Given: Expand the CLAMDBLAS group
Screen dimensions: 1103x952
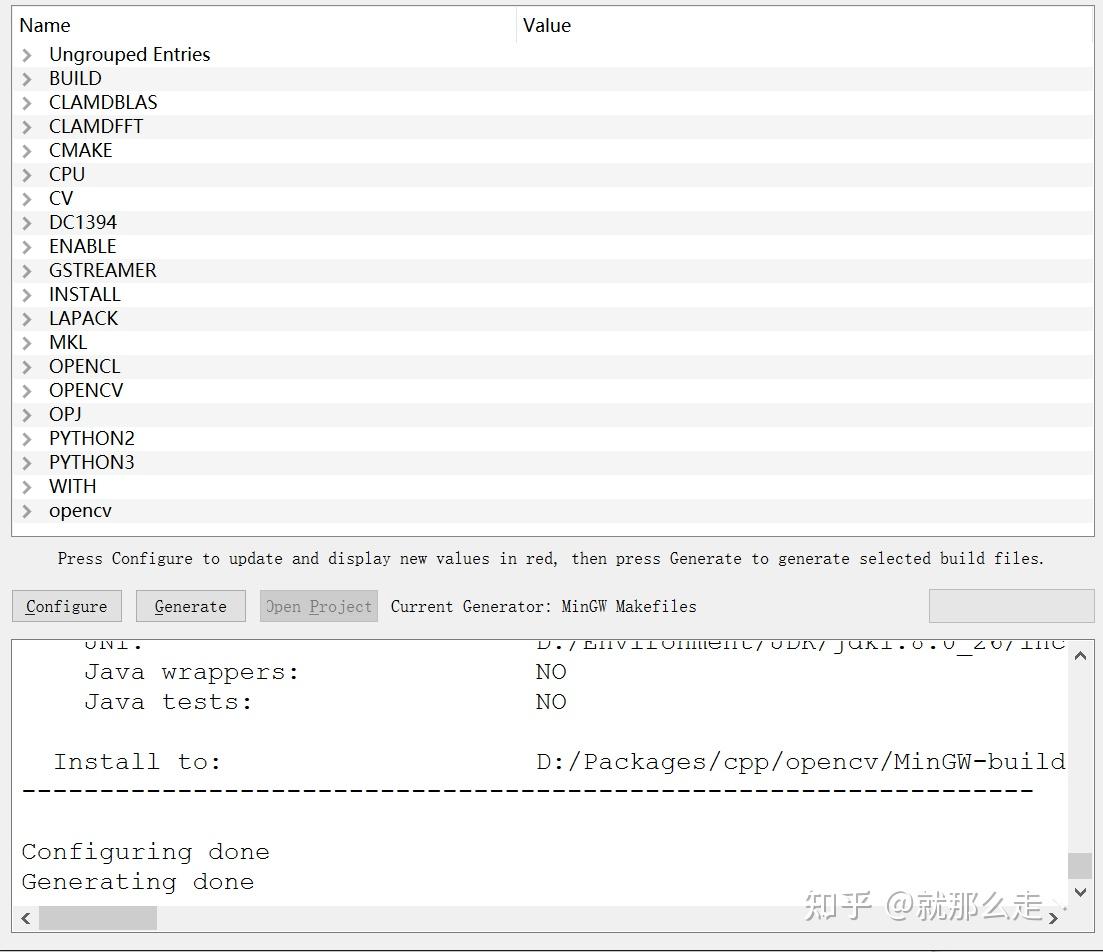Looking at the screenshot, I should click(27, 102).
